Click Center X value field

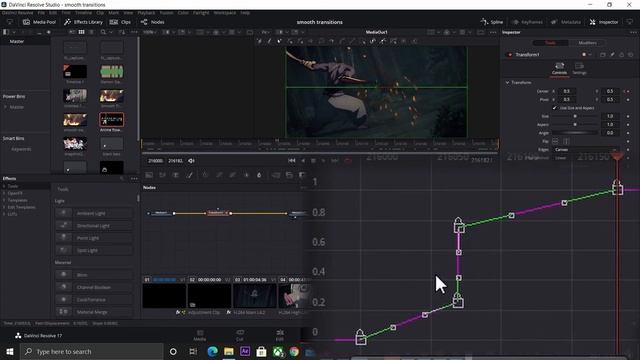point(567,91)
